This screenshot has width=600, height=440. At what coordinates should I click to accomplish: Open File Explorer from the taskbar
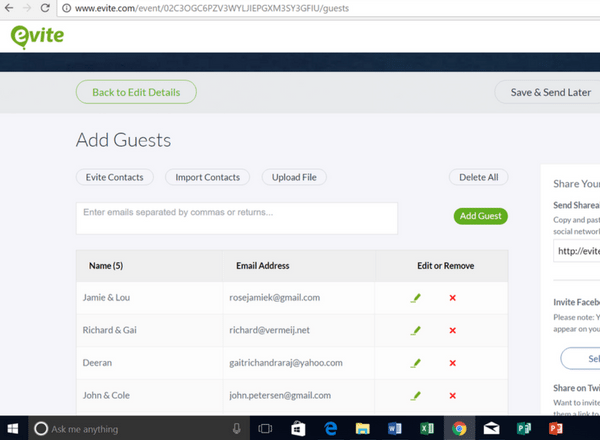(362, 429)
